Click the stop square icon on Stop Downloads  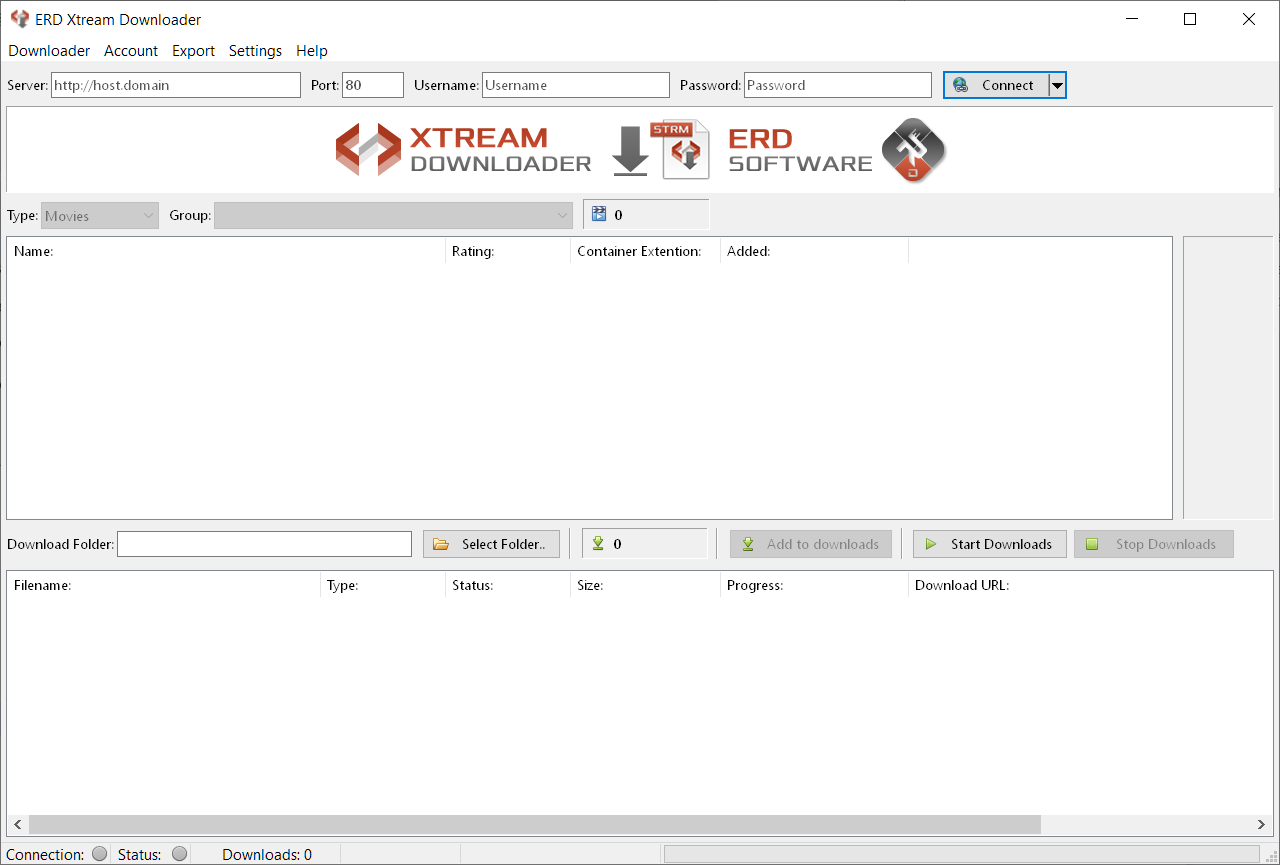point(1092,544)
